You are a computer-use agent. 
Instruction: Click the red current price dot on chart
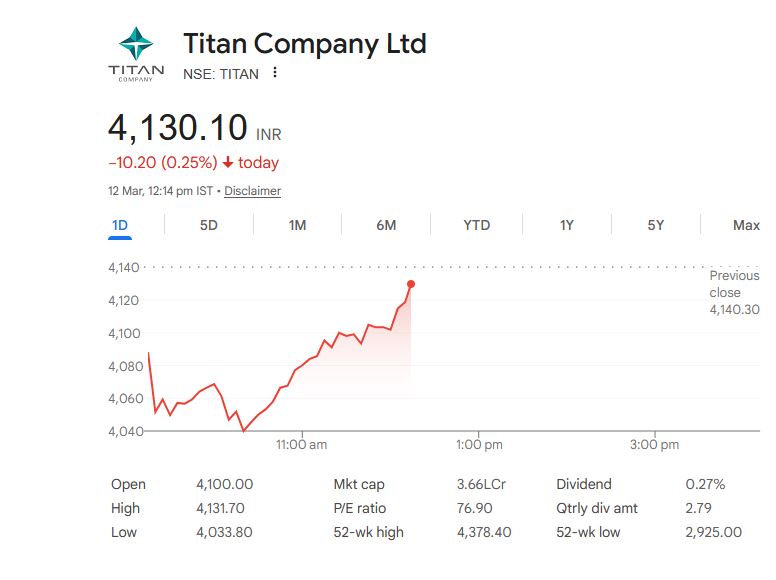(411, 284)
